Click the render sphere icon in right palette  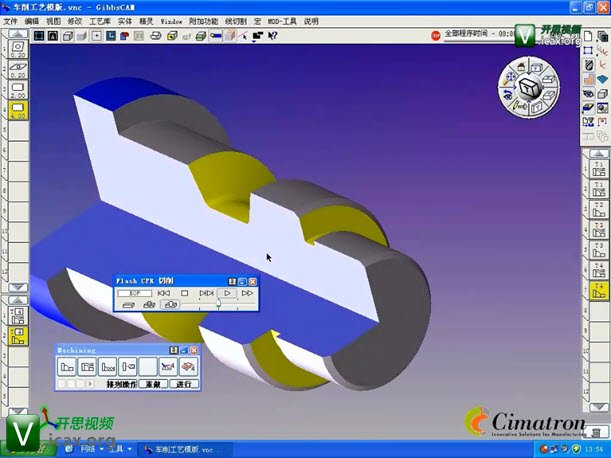click(602, 108)
